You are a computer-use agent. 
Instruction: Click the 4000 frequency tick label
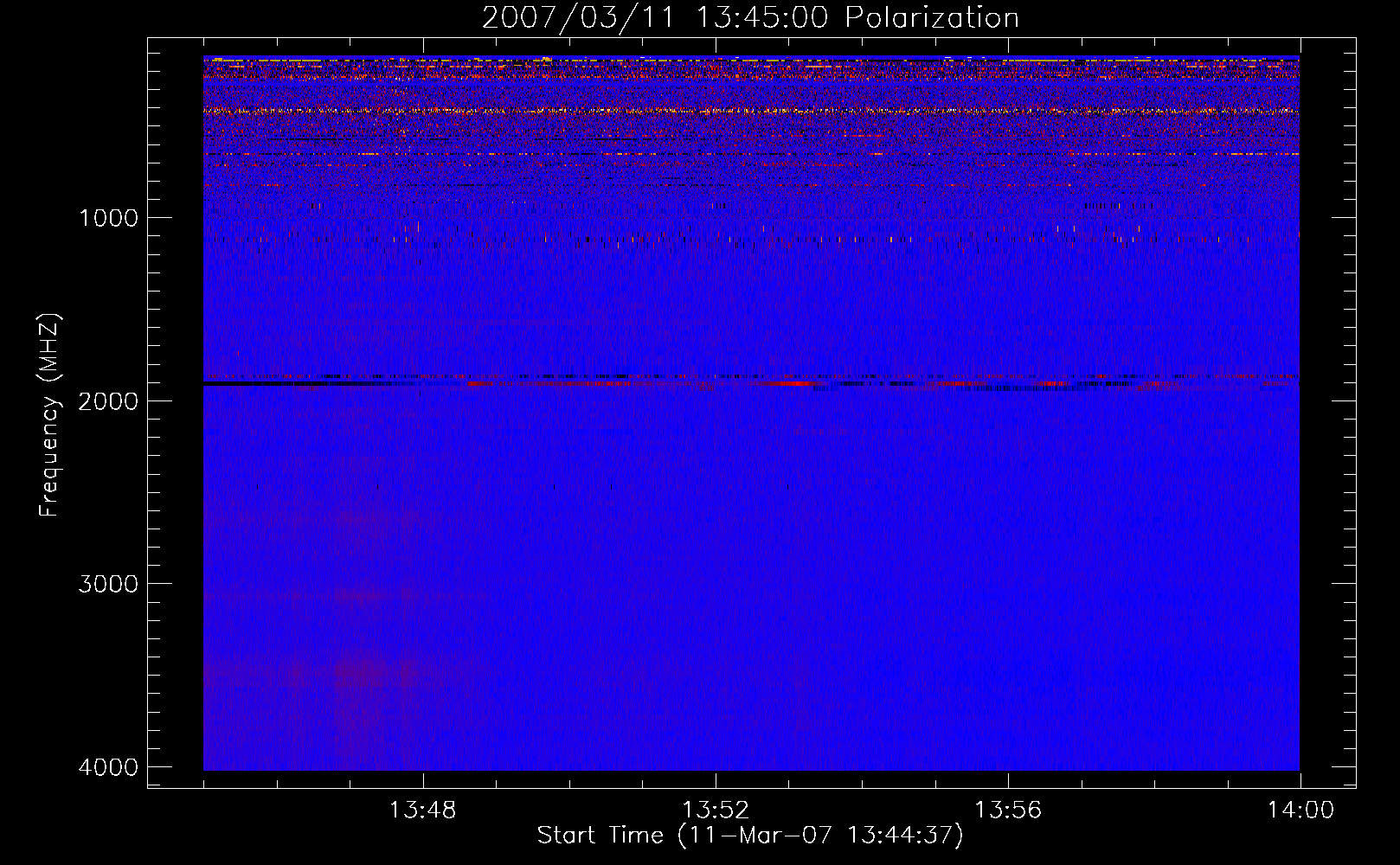click(108, 767)
